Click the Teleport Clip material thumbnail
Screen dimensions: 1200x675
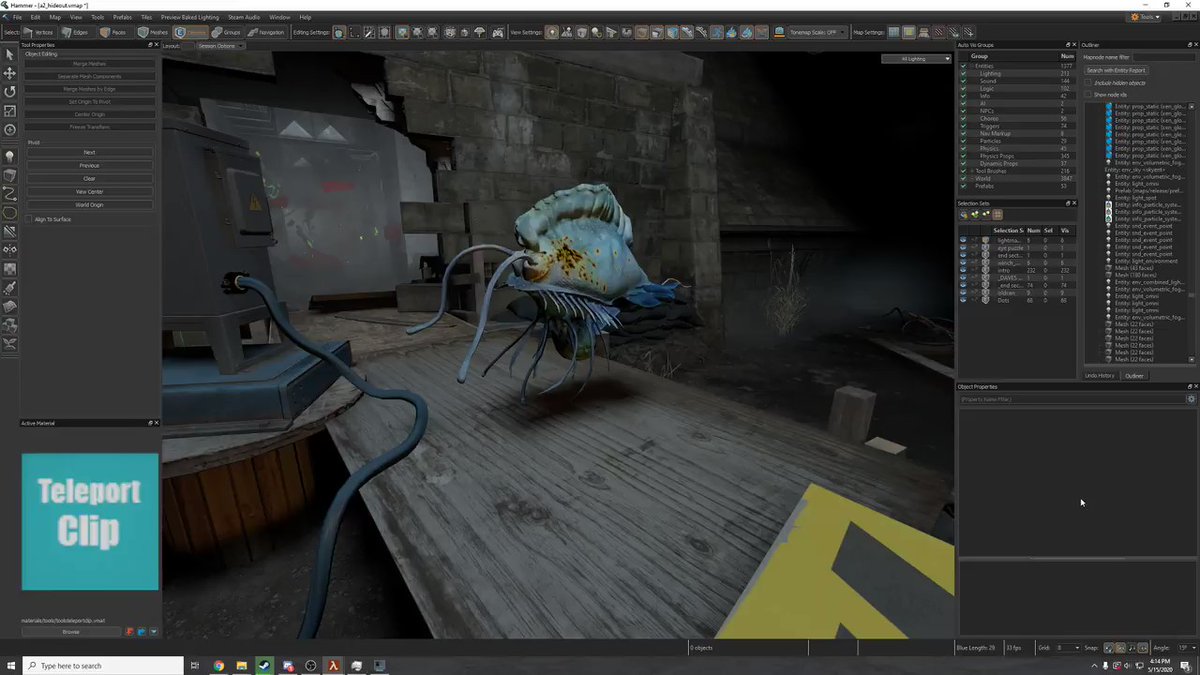(90, 522)
